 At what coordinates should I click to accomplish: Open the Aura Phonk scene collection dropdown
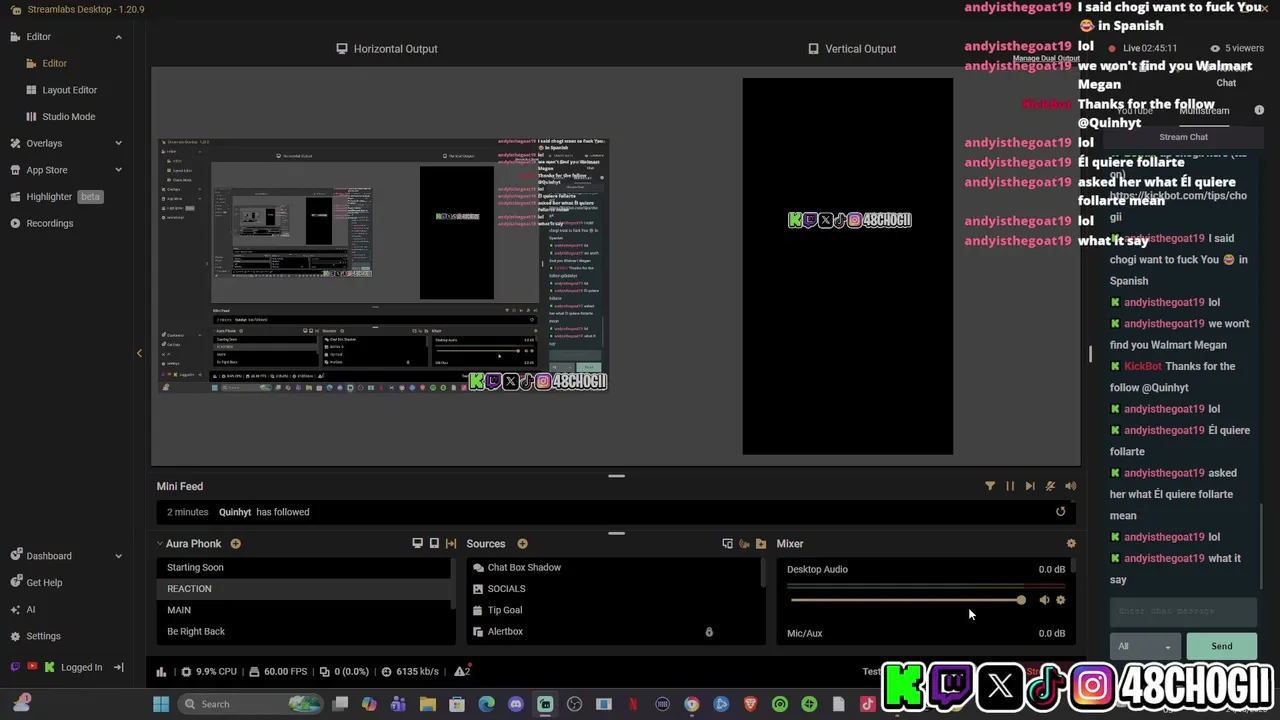[x=191, y=544]
